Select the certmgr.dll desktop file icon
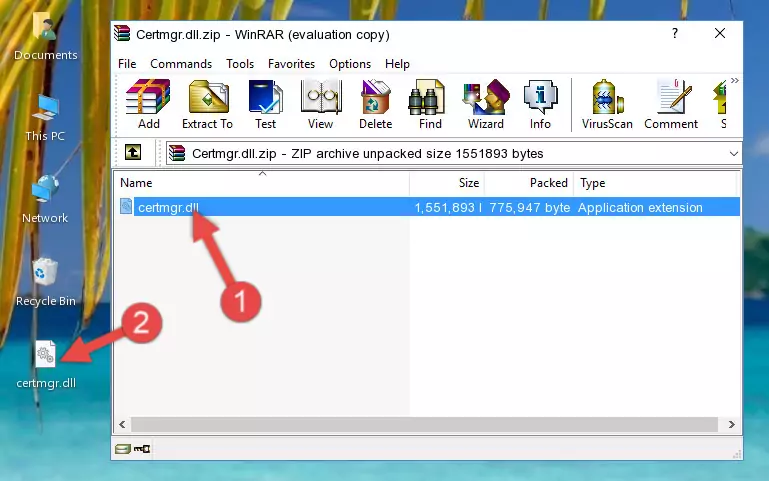This screenshot has height=481, width=769. 46,365
